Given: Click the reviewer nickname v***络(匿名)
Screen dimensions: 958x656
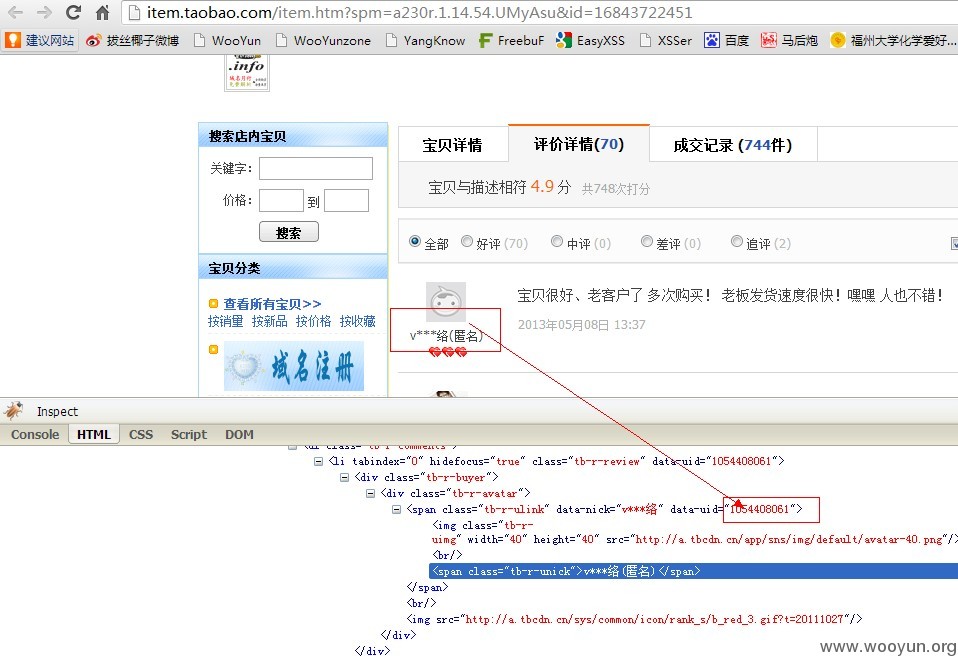Looking at the screenshot, I should 446,335.
